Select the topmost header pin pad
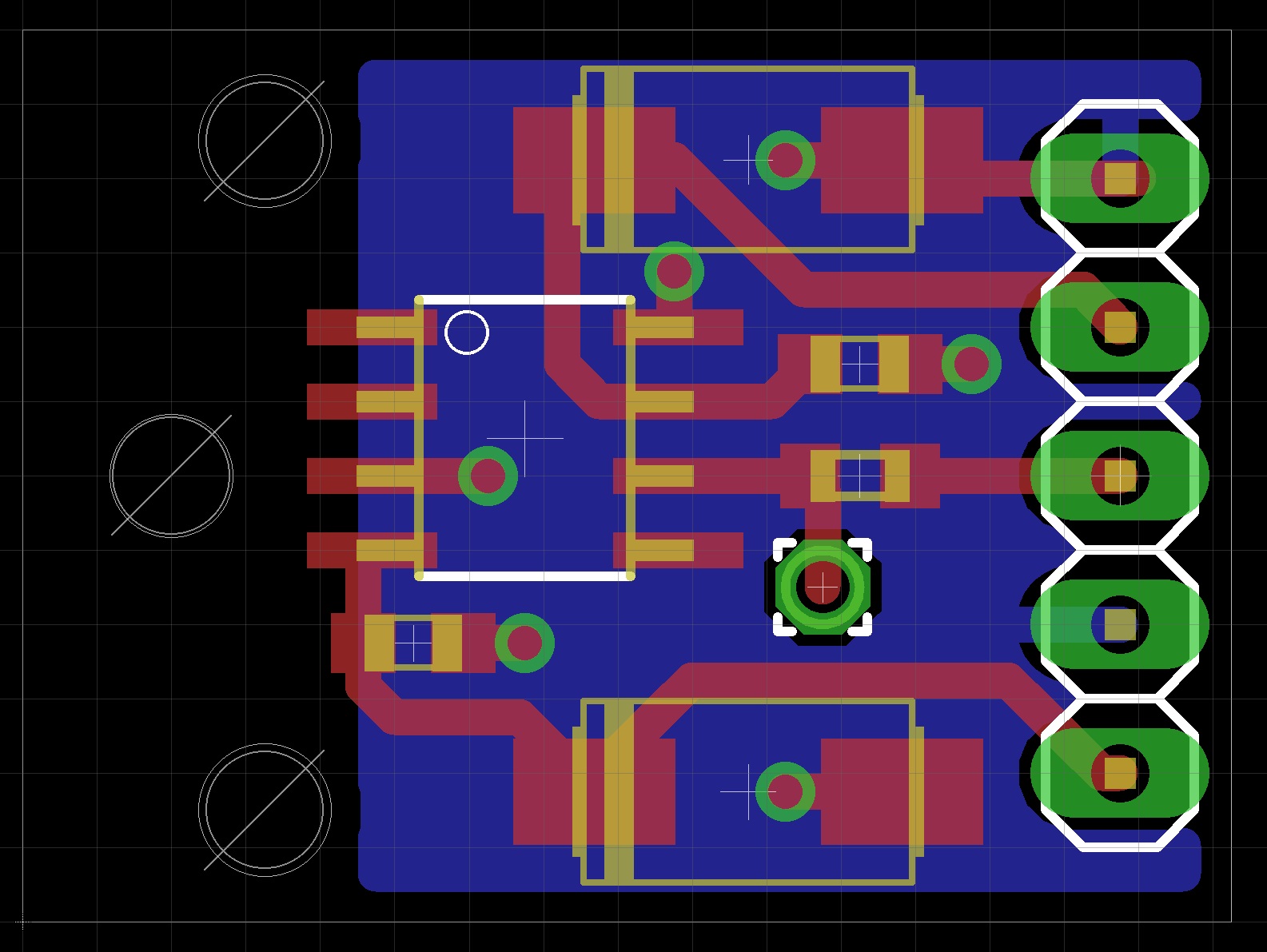The width and height of the screenshot is (1267, 952). [1120, 178]
